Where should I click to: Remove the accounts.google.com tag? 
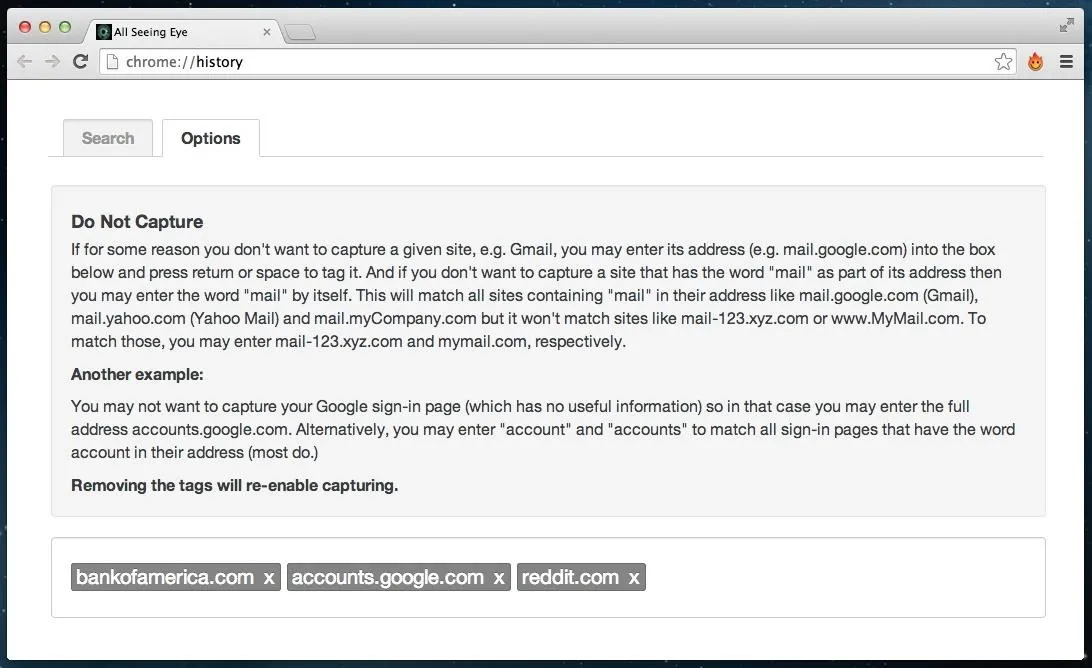[499, 577]
